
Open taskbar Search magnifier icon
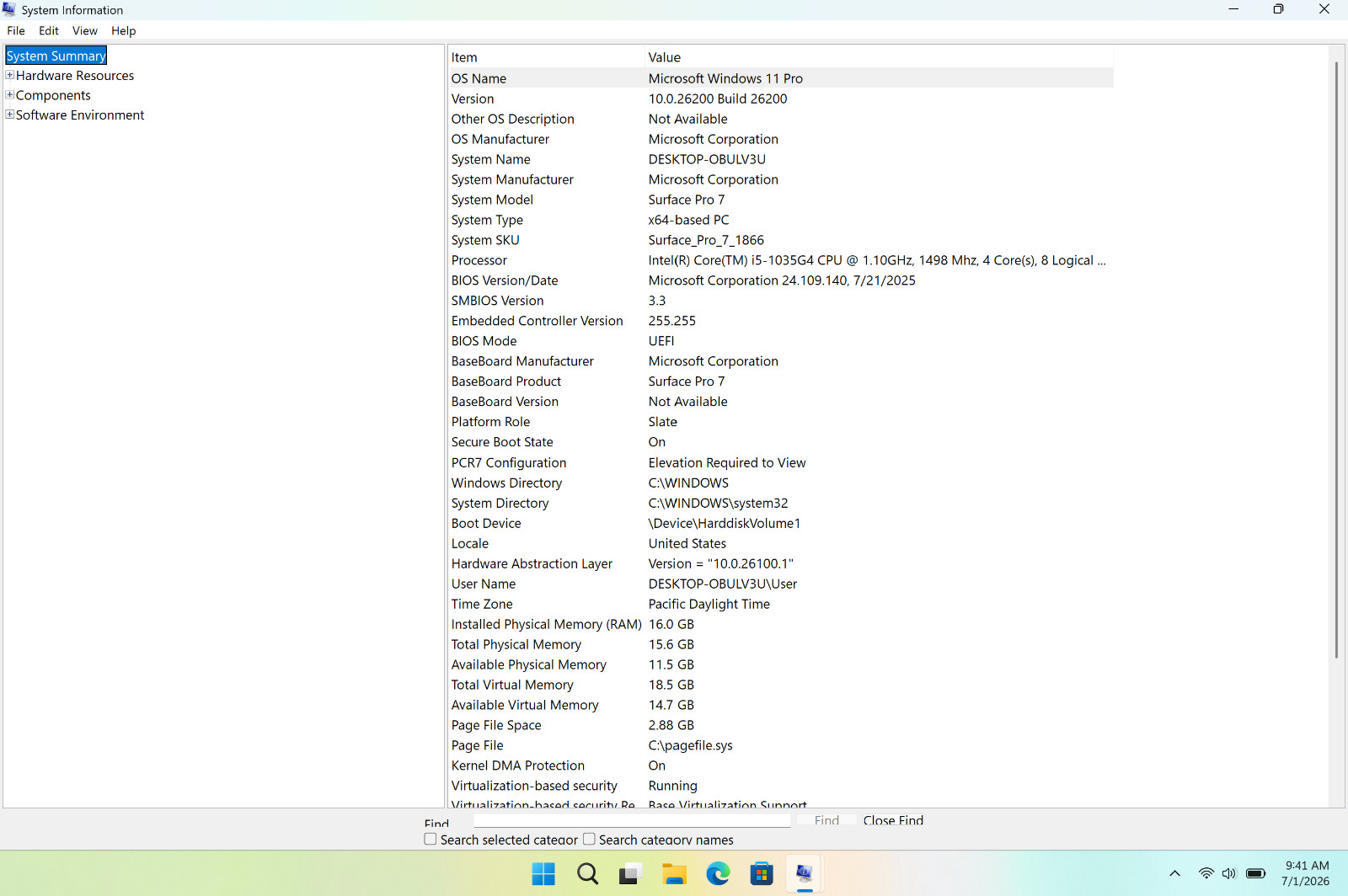point(587,874)
